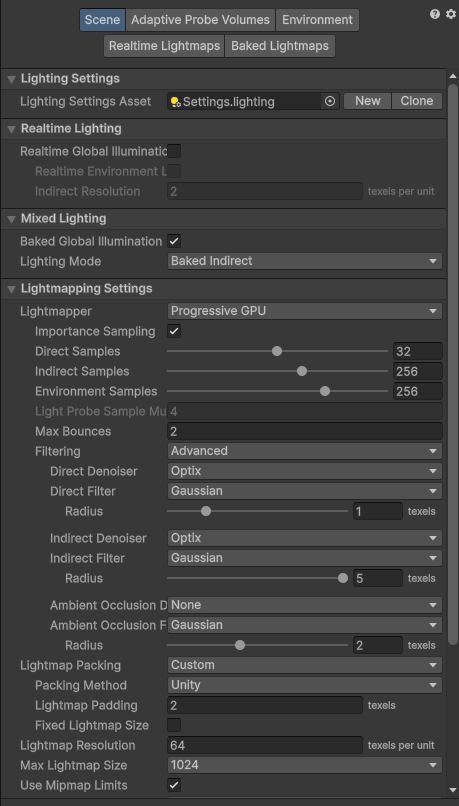Screen dimensions: 459x806
Task: Collapse the Lighting Settings foldout triangle
Action: click(11, 79)
